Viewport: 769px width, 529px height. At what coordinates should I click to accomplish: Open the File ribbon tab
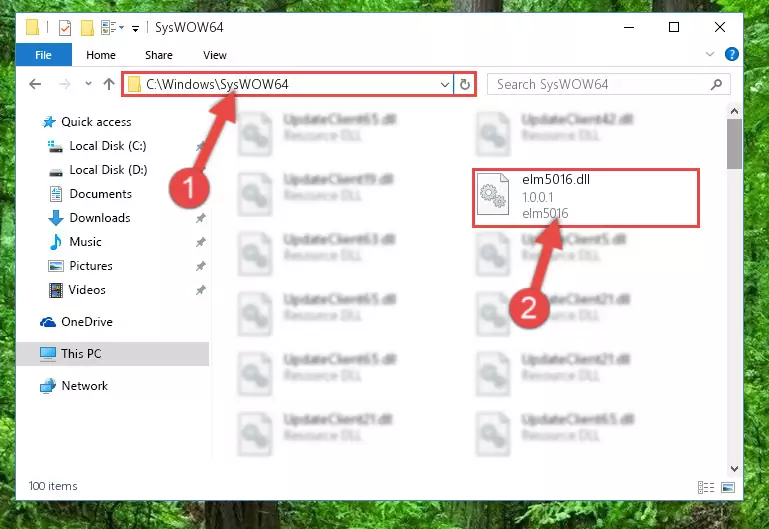[44, 55]
